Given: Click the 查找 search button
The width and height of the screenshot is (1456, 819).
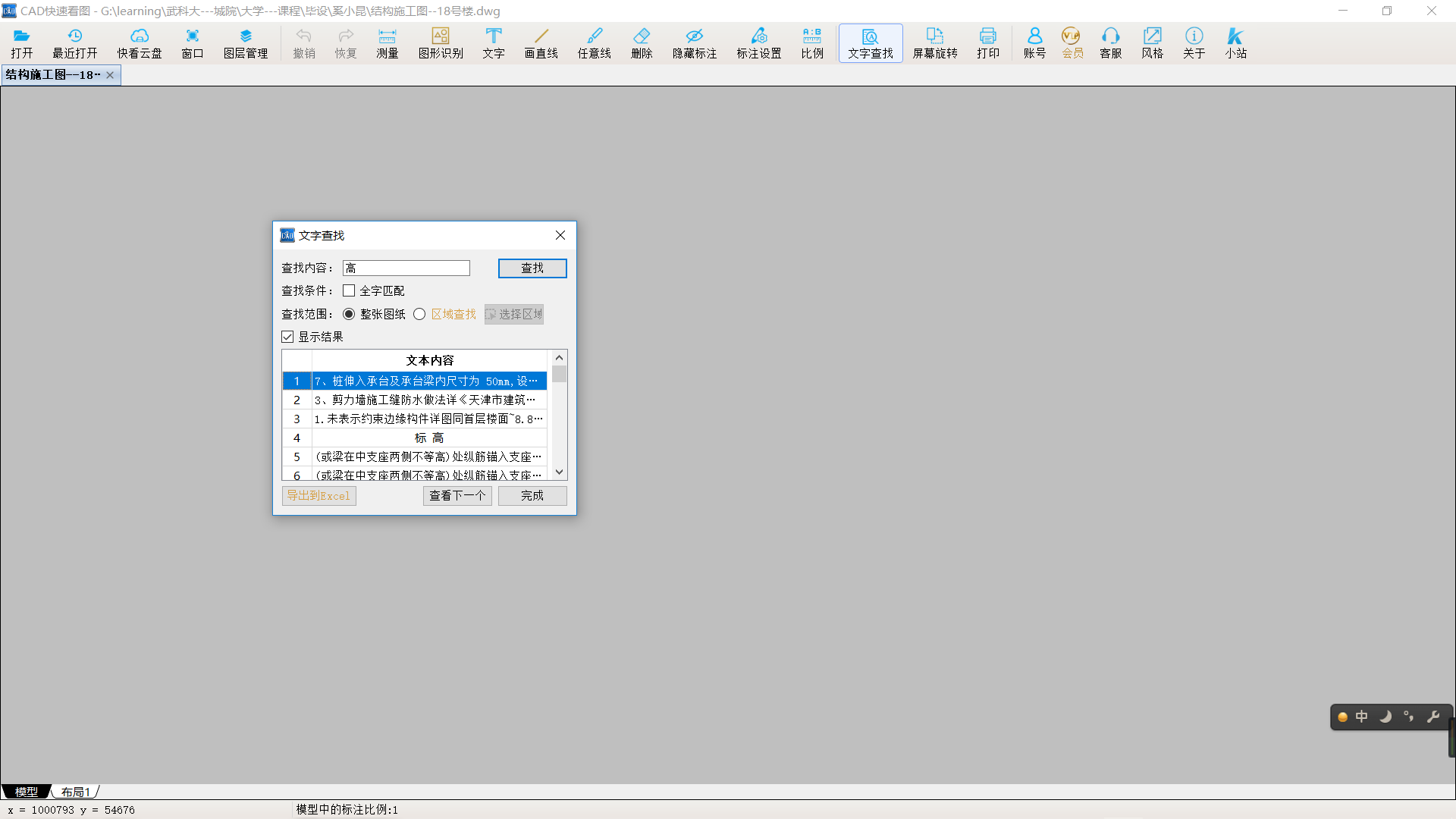Looking at the screenshot, I should [x=532, y=268].
